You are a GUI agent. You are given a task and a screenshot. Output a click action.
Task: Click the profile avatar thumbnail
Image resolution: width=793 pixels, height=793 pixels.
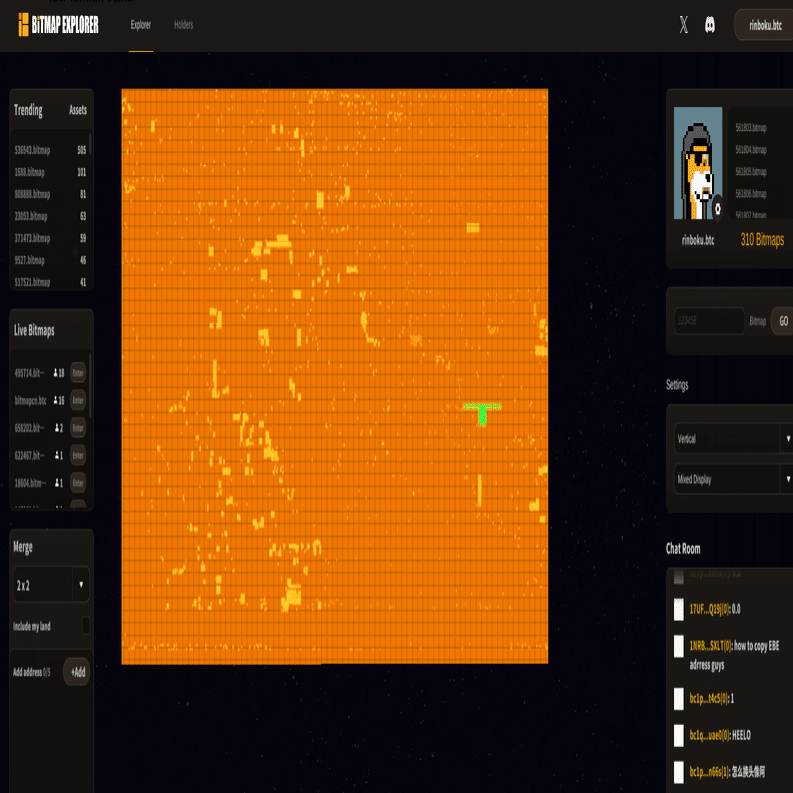click(698, 163)
